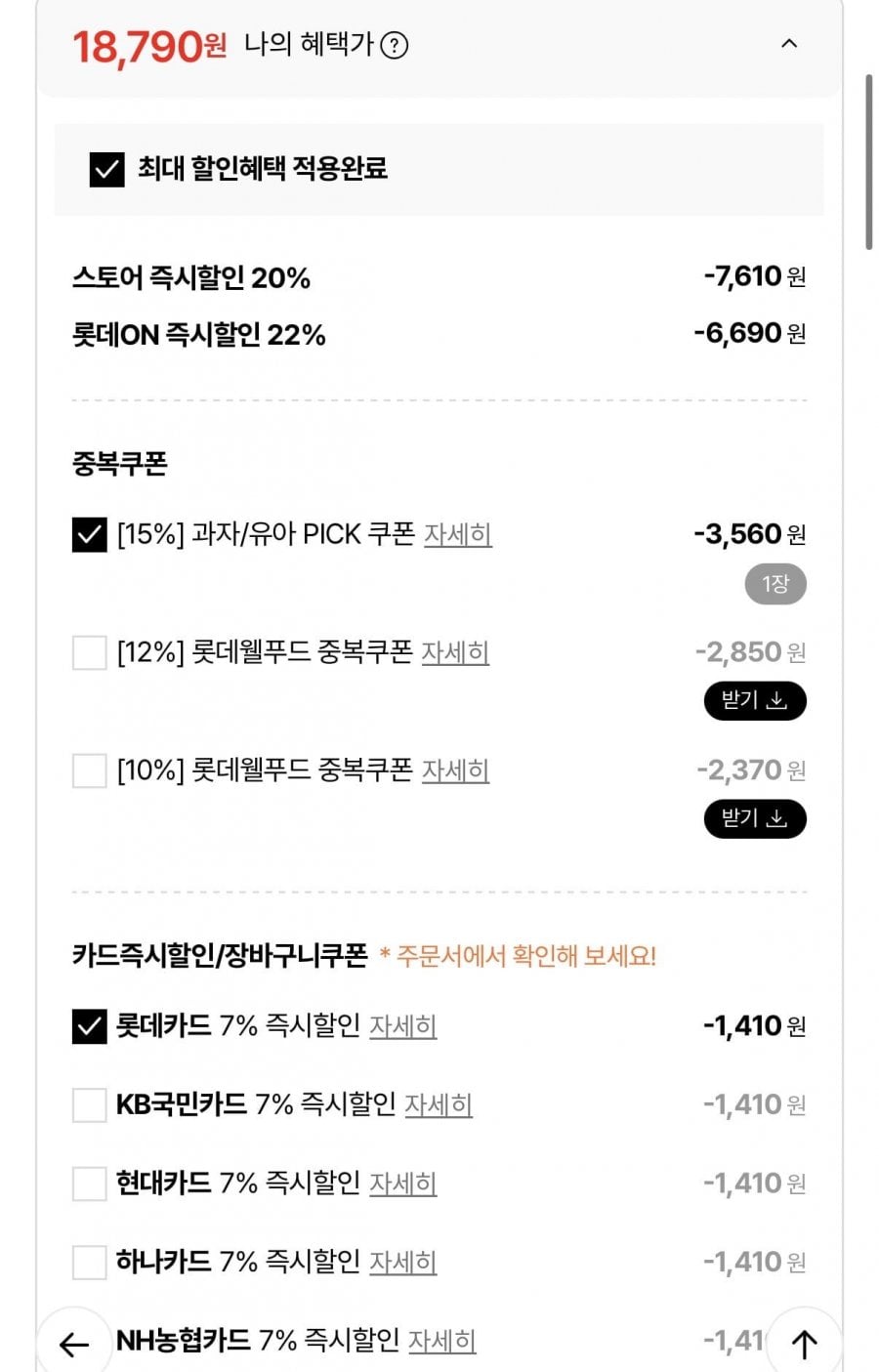Click the vertical scrollbar thumb
Viewport: 879px width, 1372px height.
868,161
